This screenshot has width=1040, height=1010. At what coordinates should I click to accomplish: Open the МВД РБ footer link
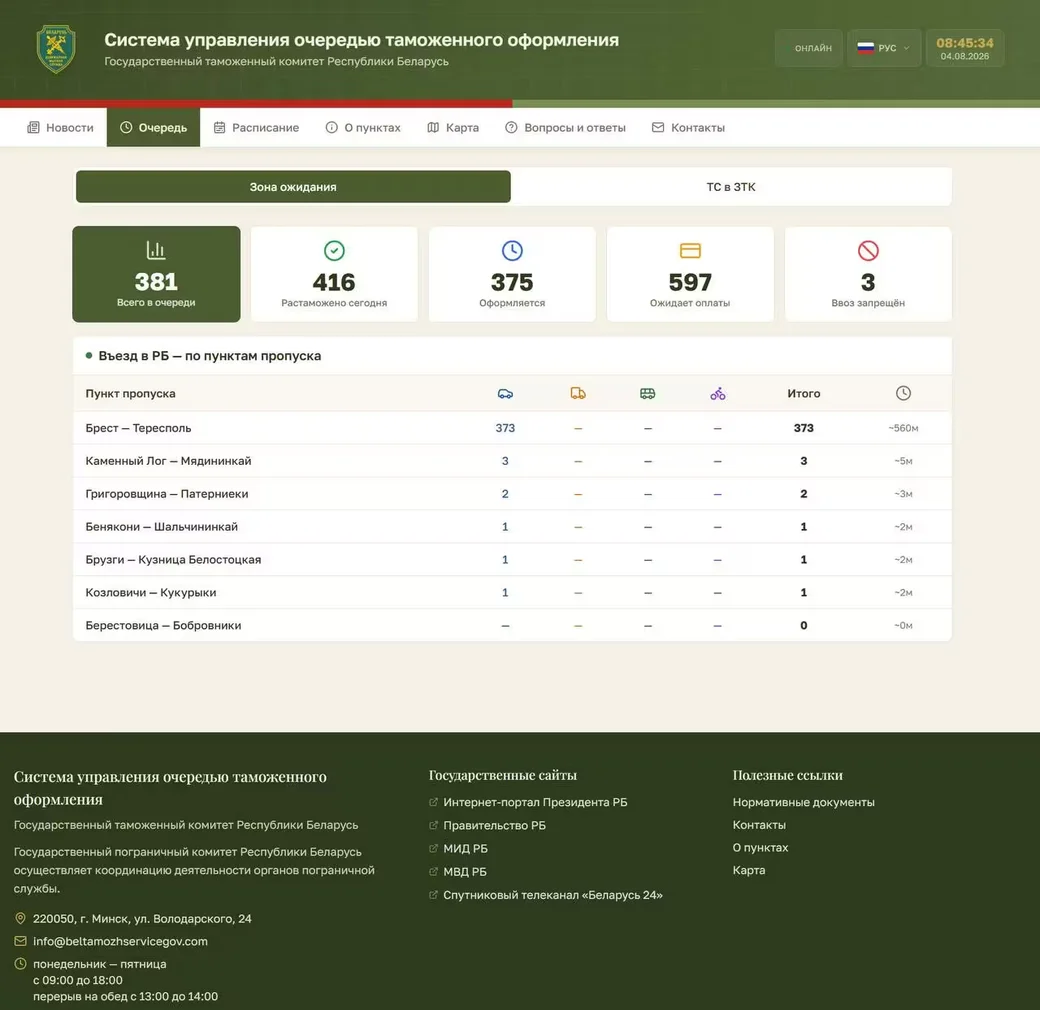465,872
